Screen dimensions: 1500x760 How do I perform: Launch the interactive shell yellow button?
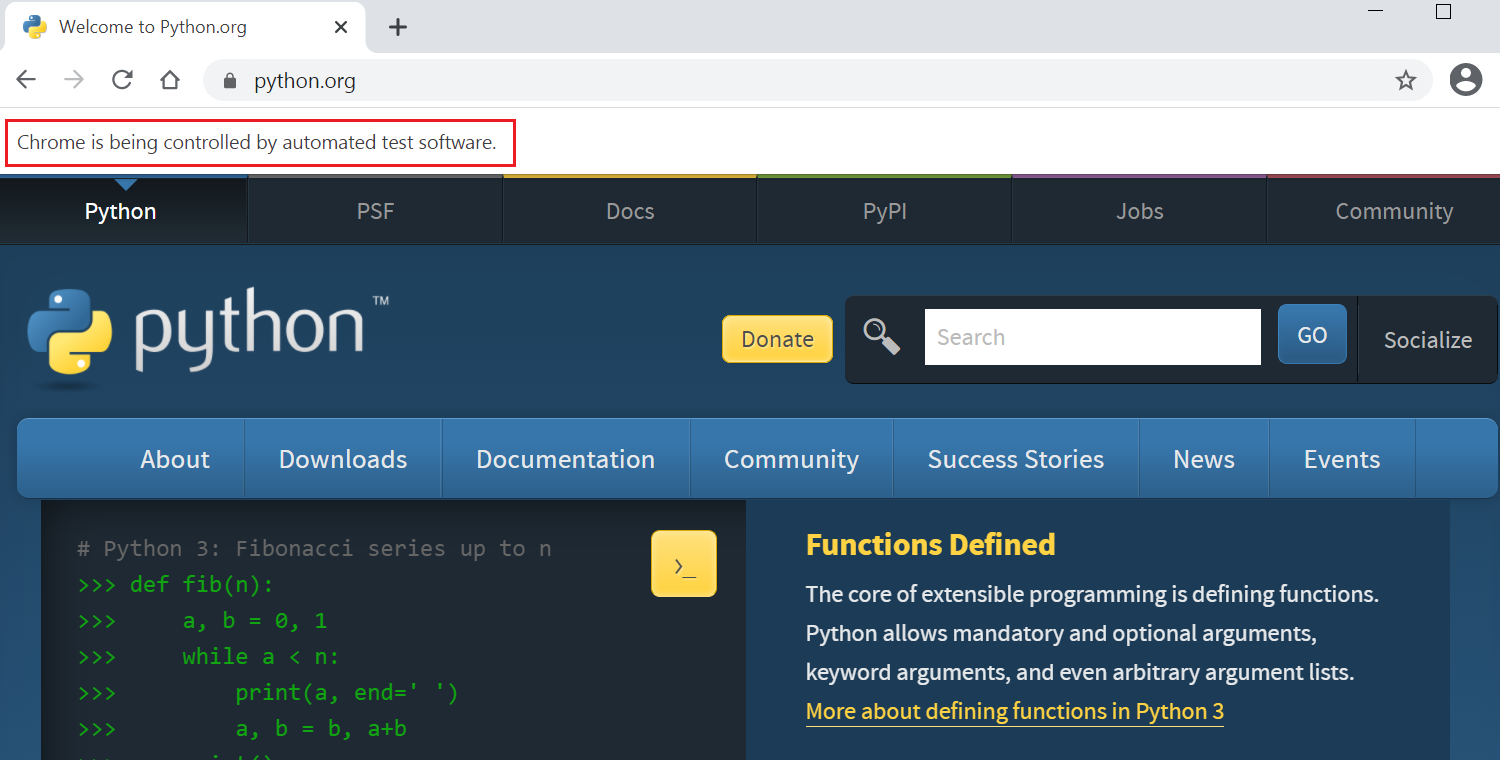click(684, 564)
